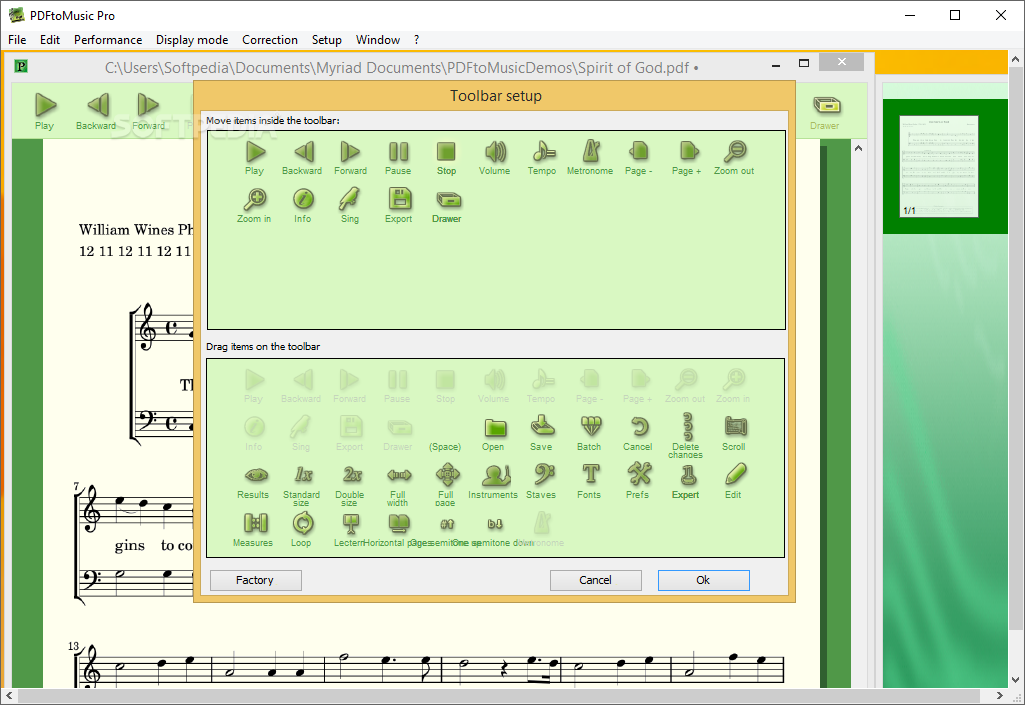This screenshot has height=705, width=1025.
Task: Click the Zoom out icon in the upper list
Action: (x=735, y=152)
